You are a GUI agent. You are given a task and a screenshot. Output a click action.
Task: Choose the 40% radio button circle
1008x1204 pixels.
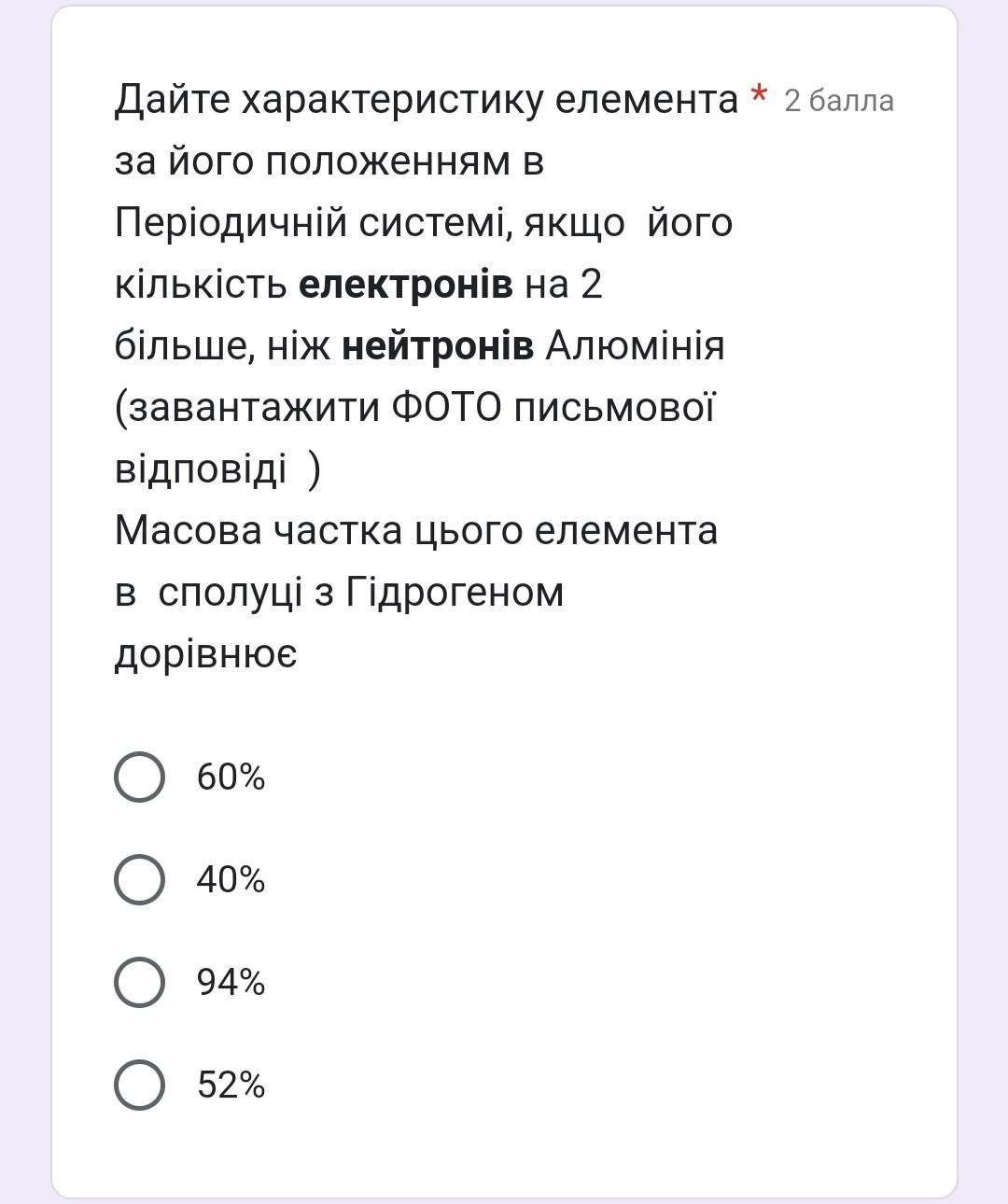(x=139, y=879)
